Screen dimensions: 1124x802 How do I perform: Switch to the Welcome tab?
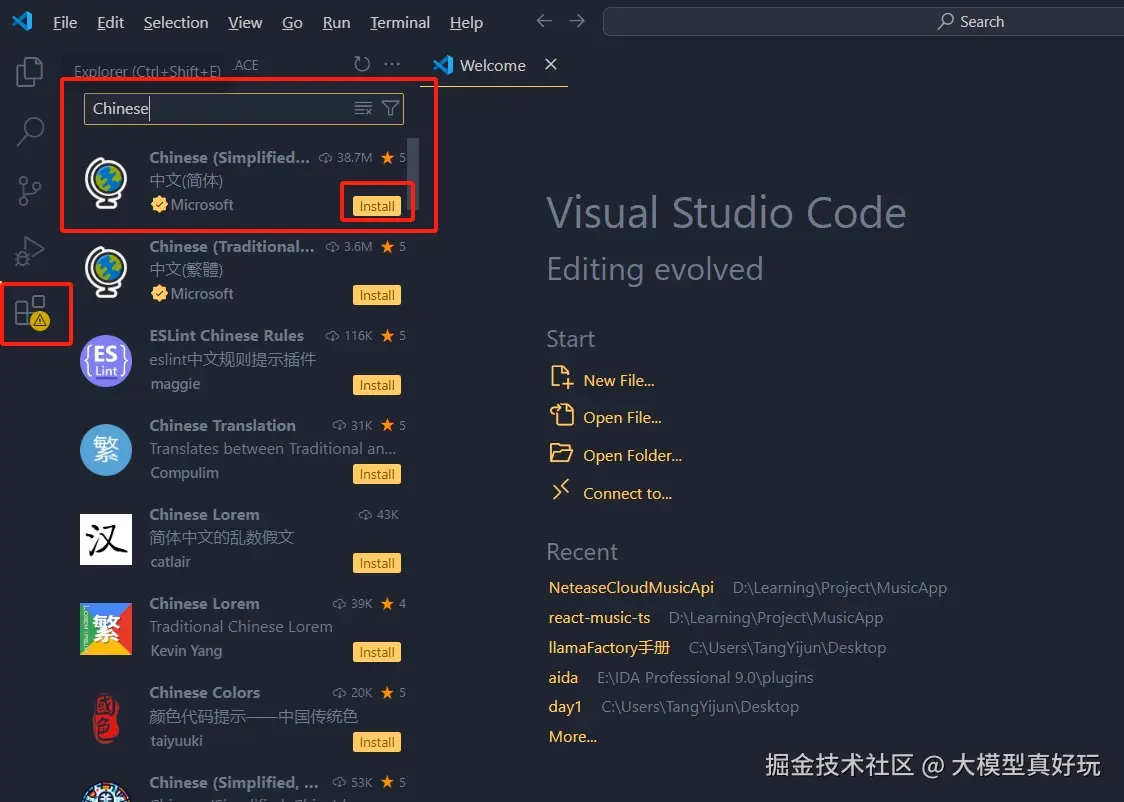(x=491, y=65)
